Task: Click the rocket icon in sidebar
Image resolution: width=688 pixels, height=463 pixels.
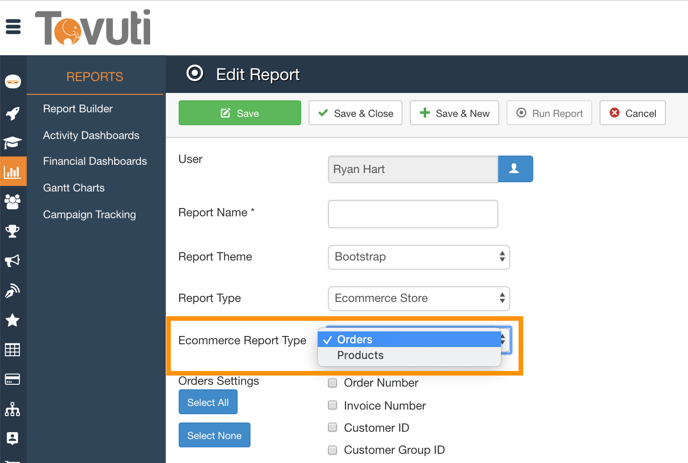Action: [13, 113]
